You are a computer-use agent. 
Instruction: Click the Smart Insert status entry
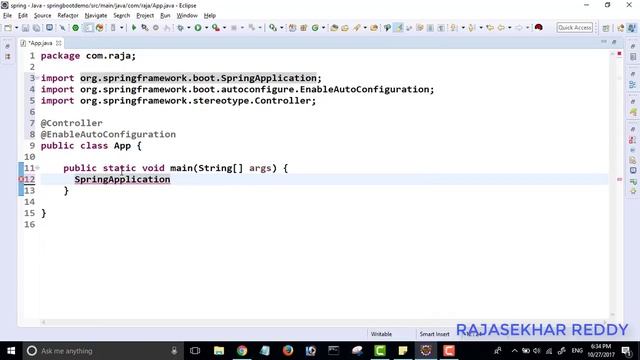click(x=434, y=334)
